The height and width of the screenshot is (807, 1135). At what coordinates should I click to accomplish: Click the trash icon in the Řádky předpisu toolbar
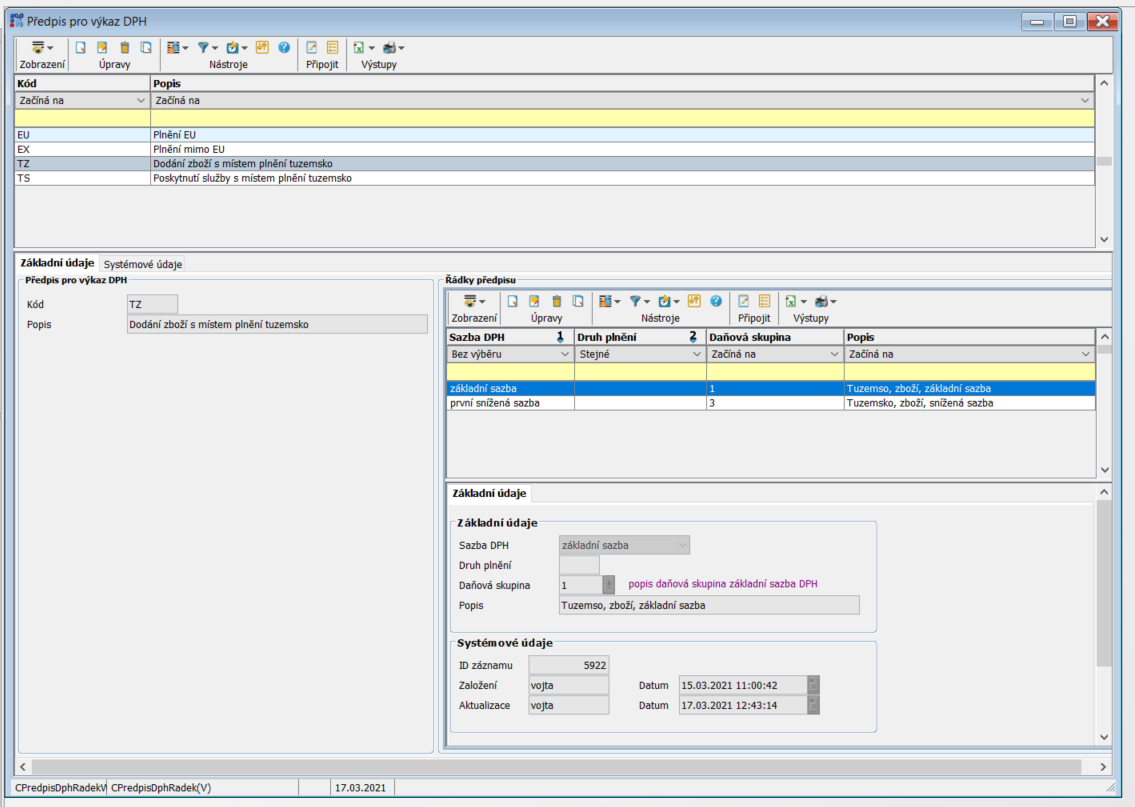(x=556, y=301)
